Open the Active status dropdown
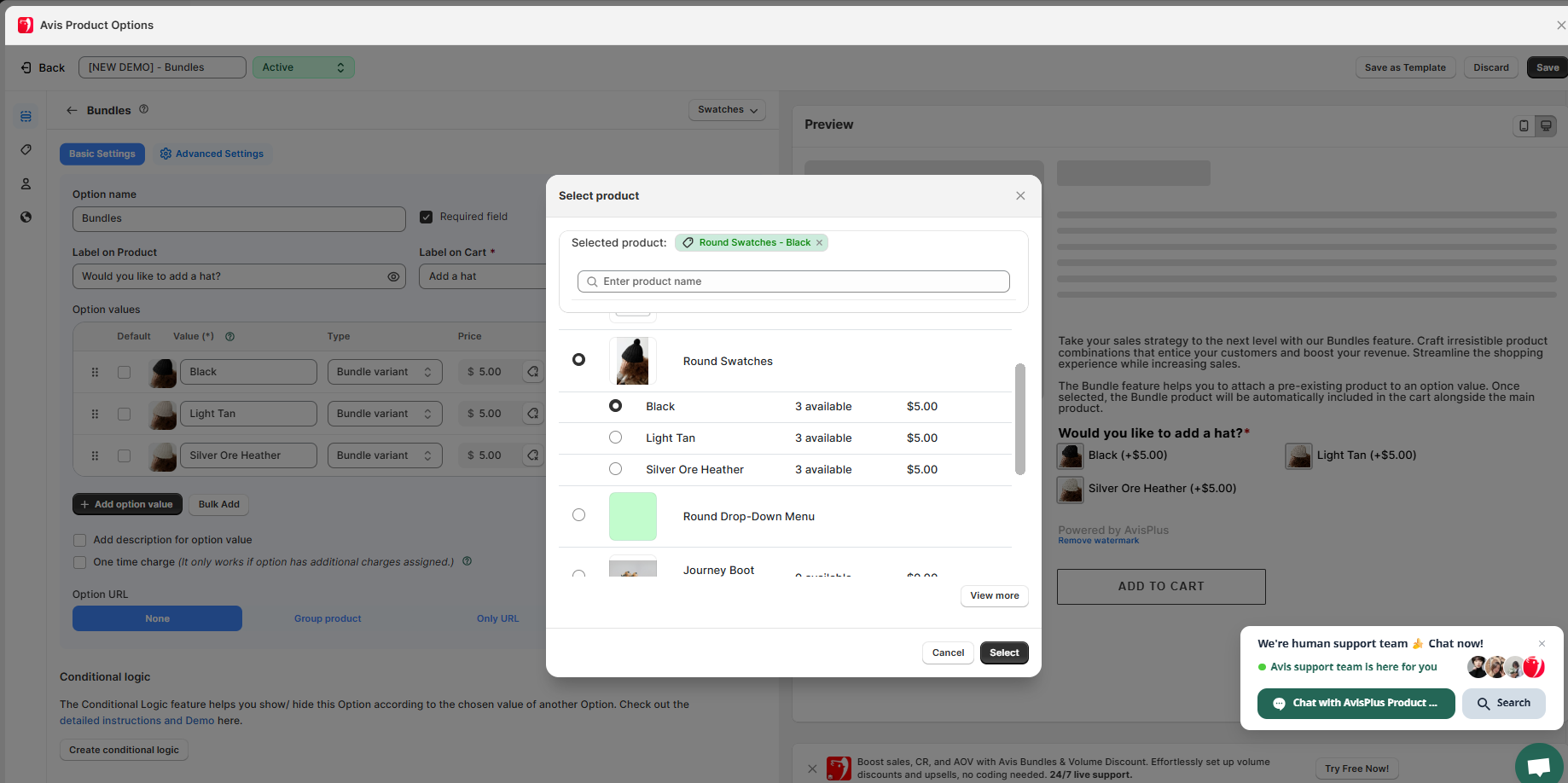 point(303,67)
